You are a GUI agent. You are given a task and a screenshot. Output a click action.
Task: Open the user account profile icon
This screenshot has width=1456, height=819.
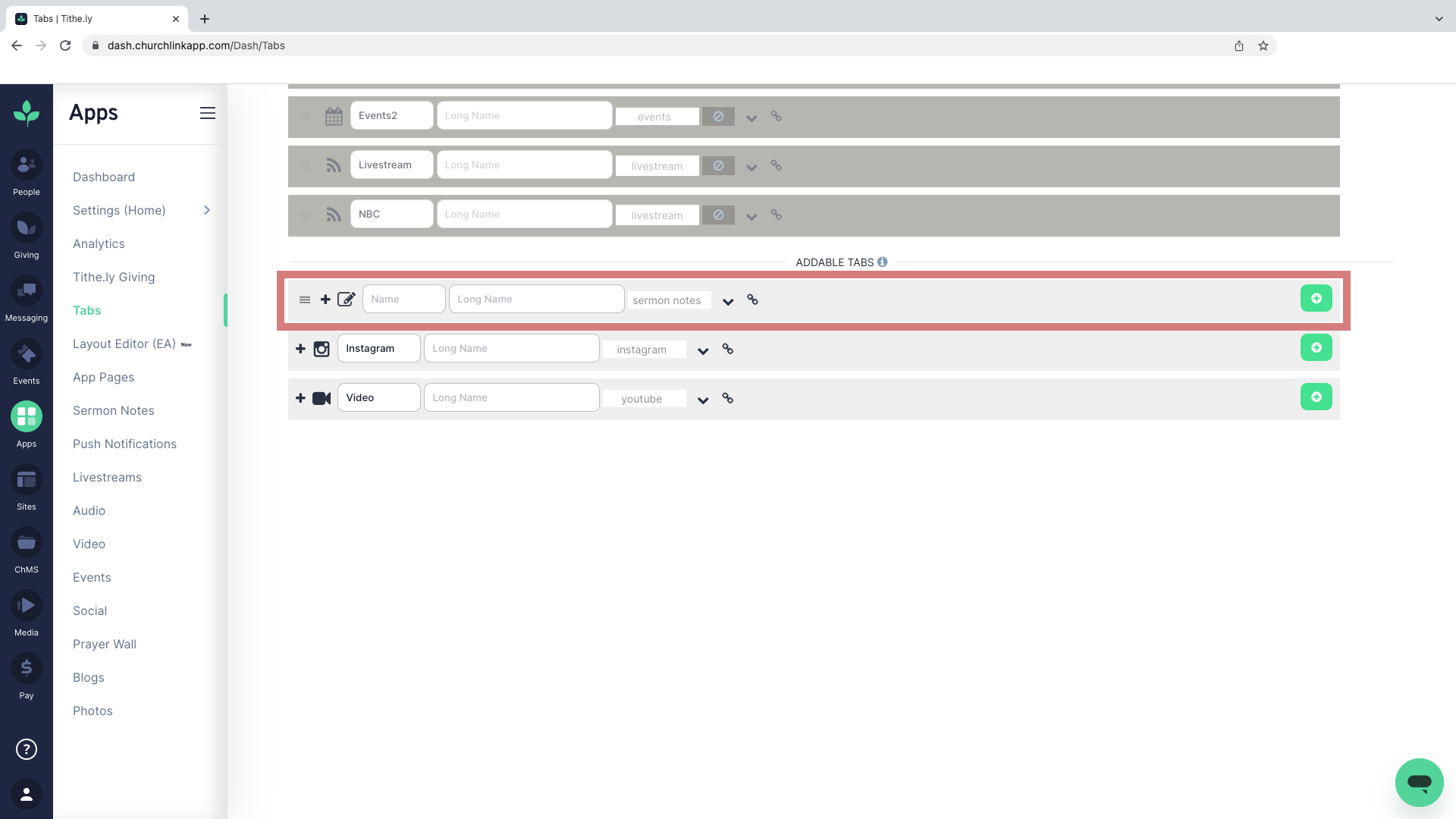coord(27,794)
